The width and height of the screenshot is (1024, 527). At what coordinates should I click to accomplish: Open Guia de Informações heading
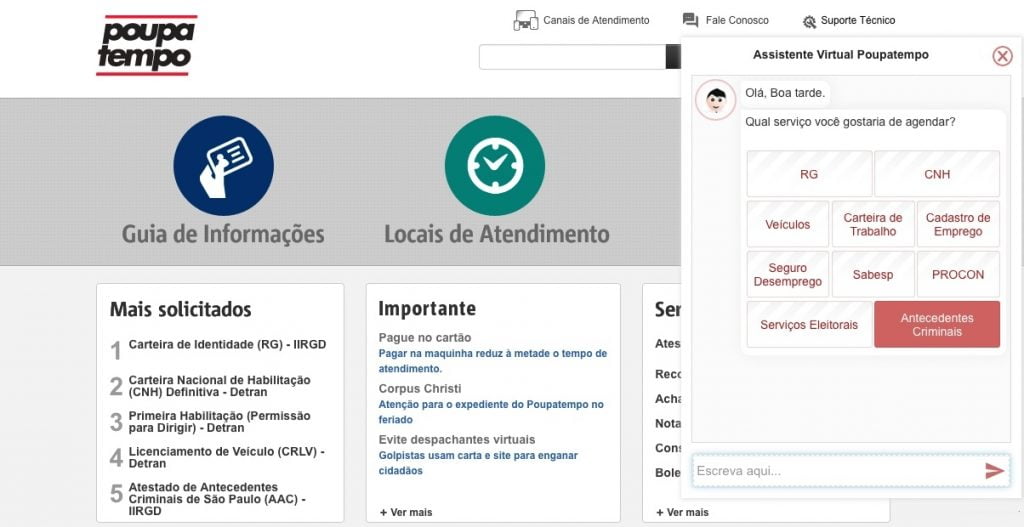tap(223, 234)
